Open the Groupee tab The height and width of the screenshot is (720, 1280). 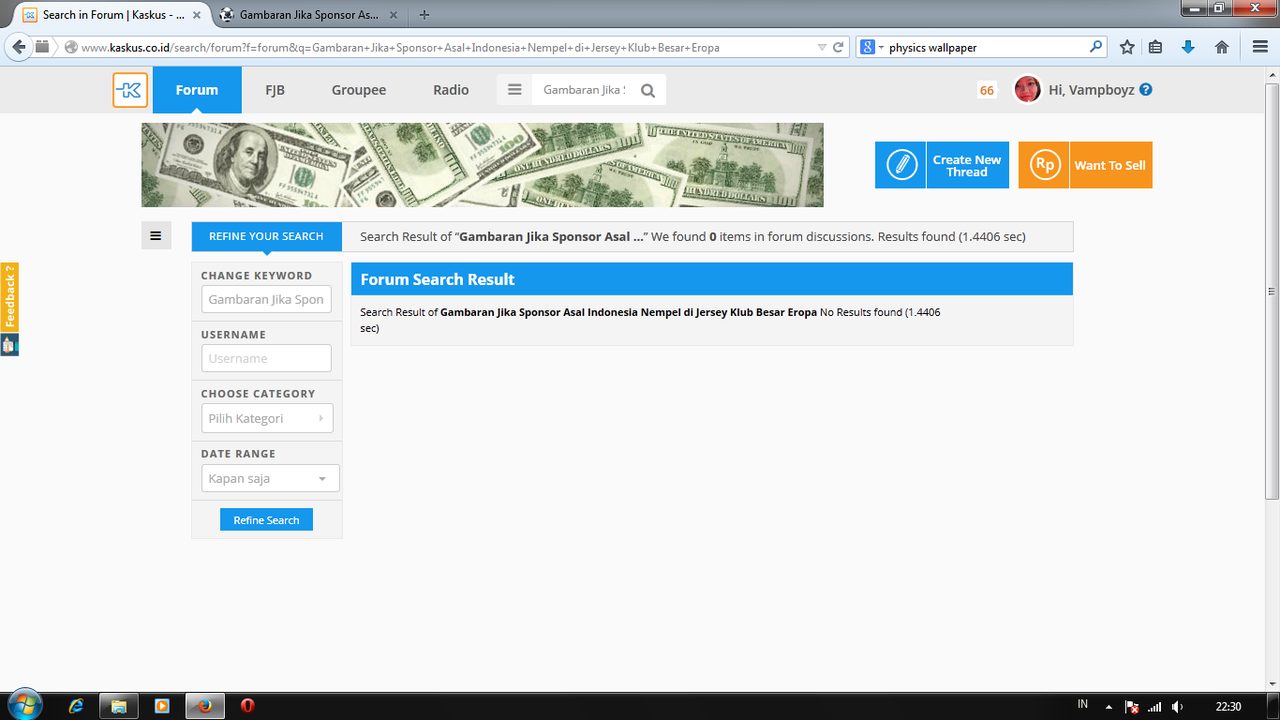point(359,90)
